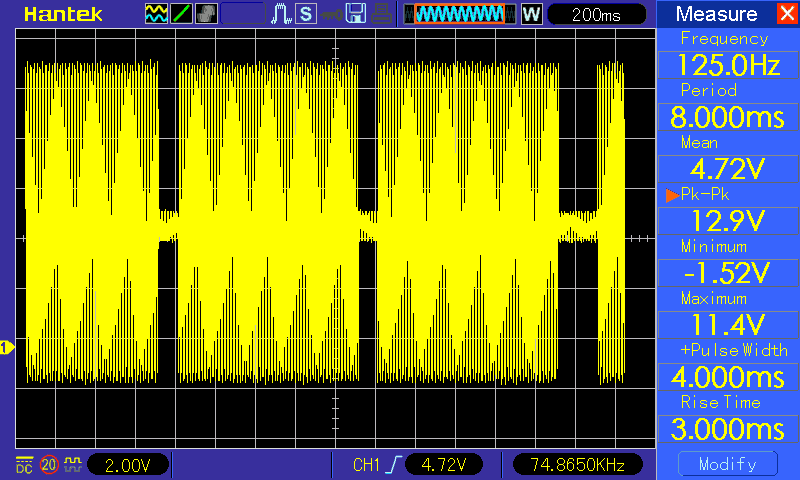Select the Pk-Pk measurement label
Viewport: 800px width, 480px height.
[705, 194]
